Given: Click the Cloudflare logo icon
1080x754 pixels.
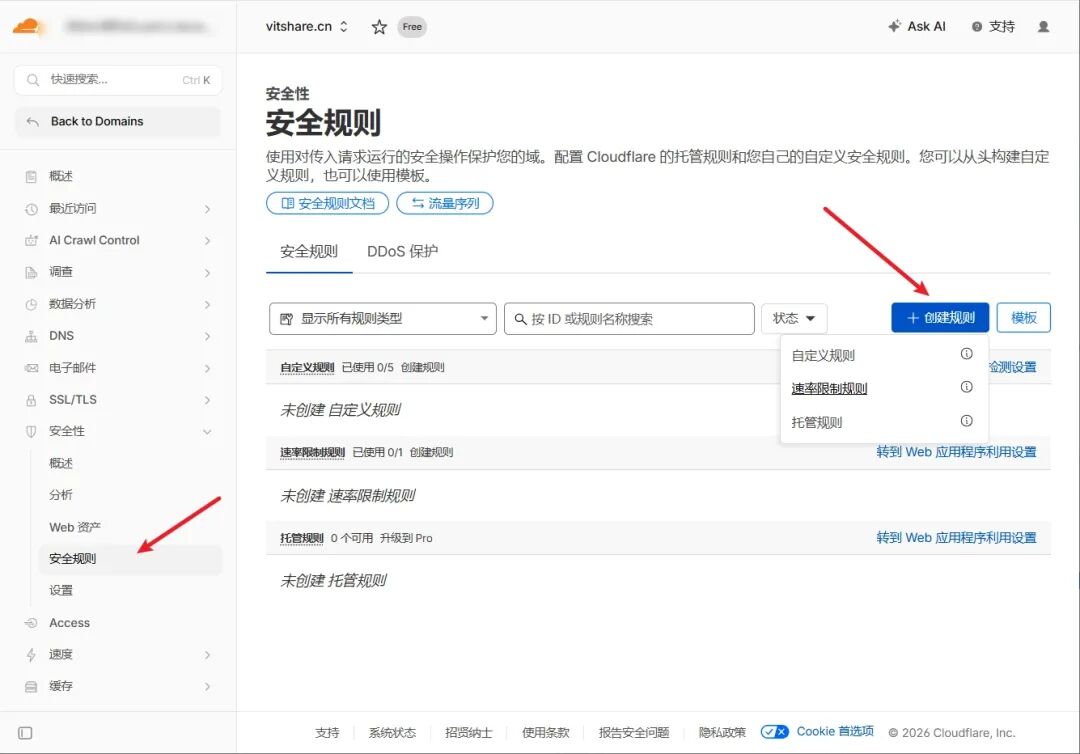Looking at the screenshot, I should (28, 27).
